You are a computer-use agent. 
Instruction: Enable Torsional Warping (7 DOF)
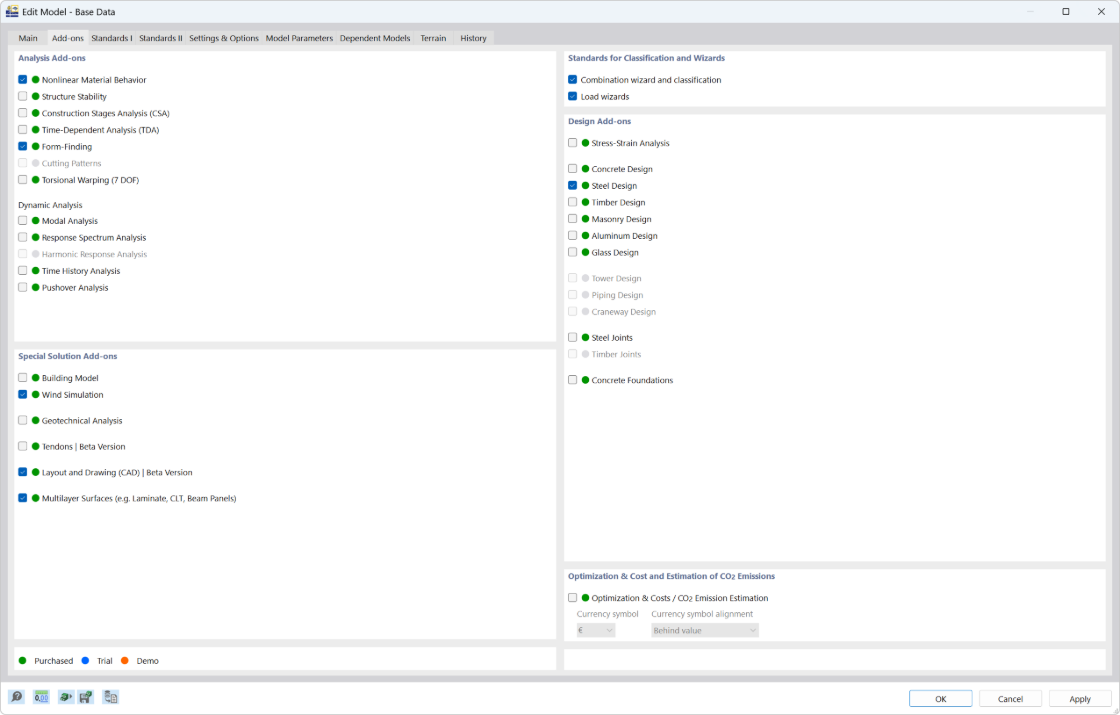click(x=23, y=179)
